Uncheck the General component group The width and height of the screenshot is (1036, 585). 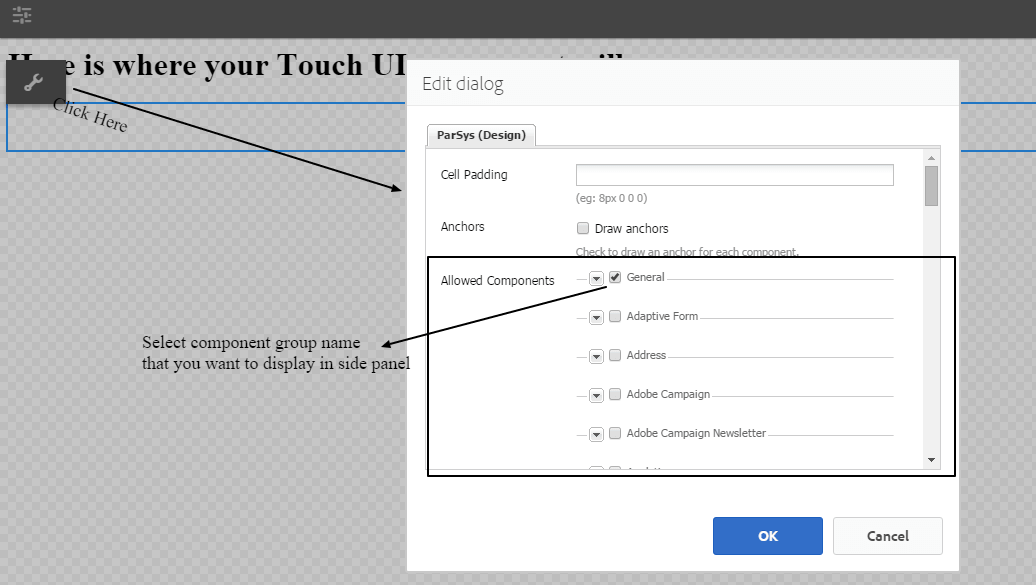pyautogui.click(x=614, y=277)
